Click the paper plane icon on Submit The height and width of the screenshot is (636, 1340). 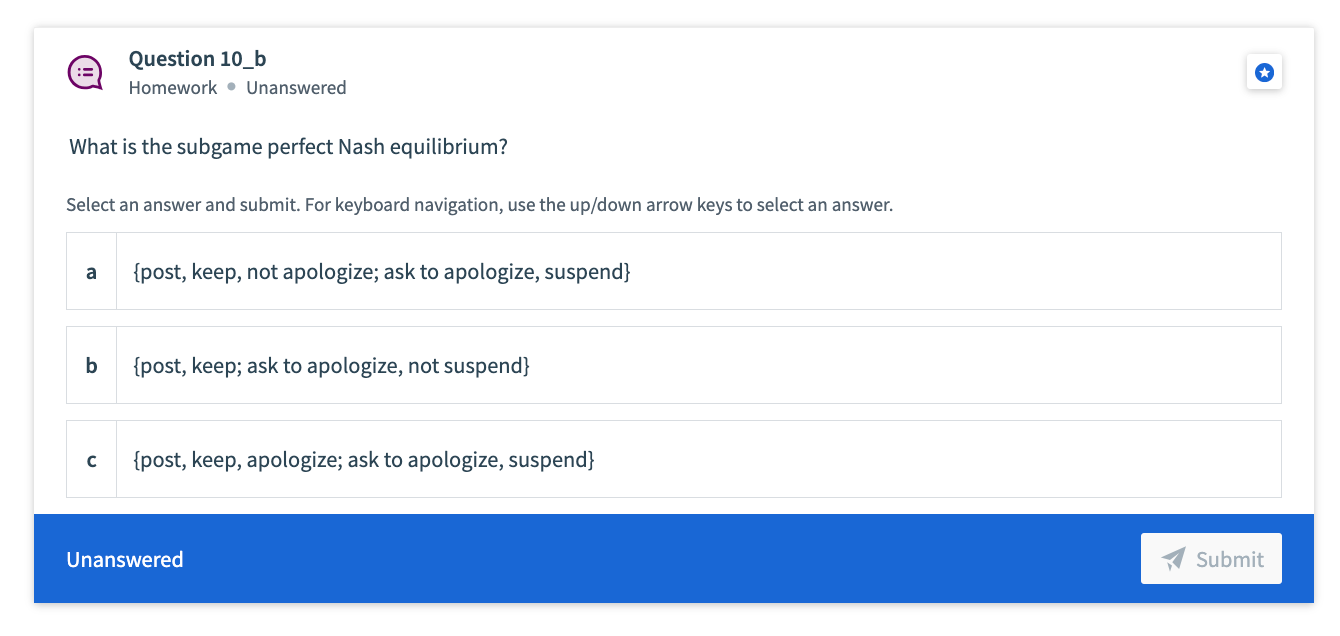(1174, 559)
